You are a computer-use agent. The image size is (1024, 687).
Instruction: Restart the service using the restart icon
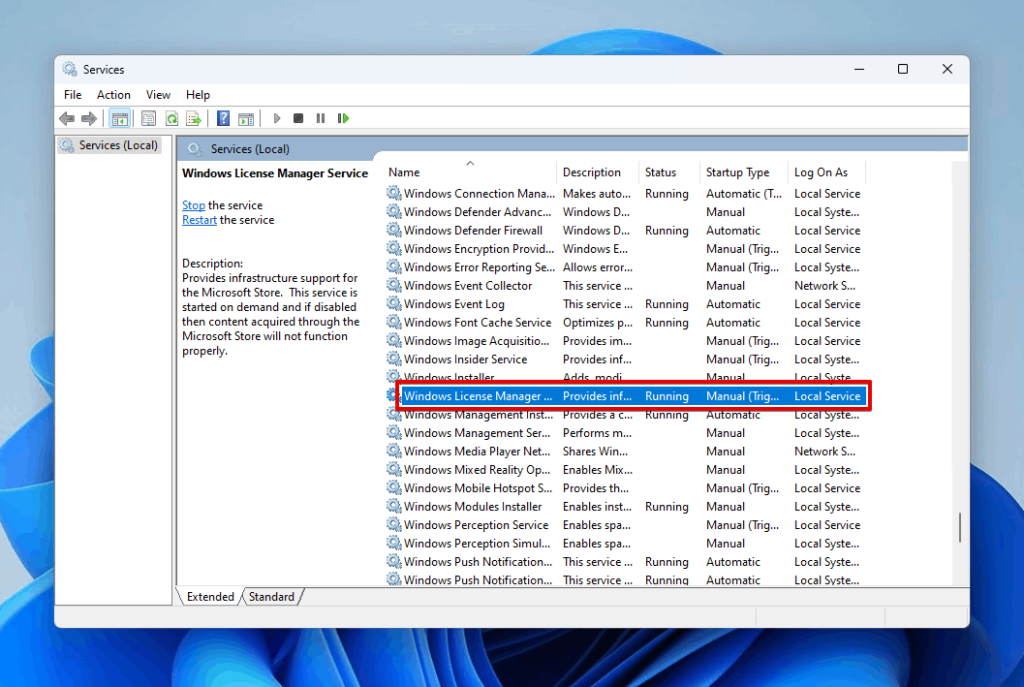pos(343,118)
